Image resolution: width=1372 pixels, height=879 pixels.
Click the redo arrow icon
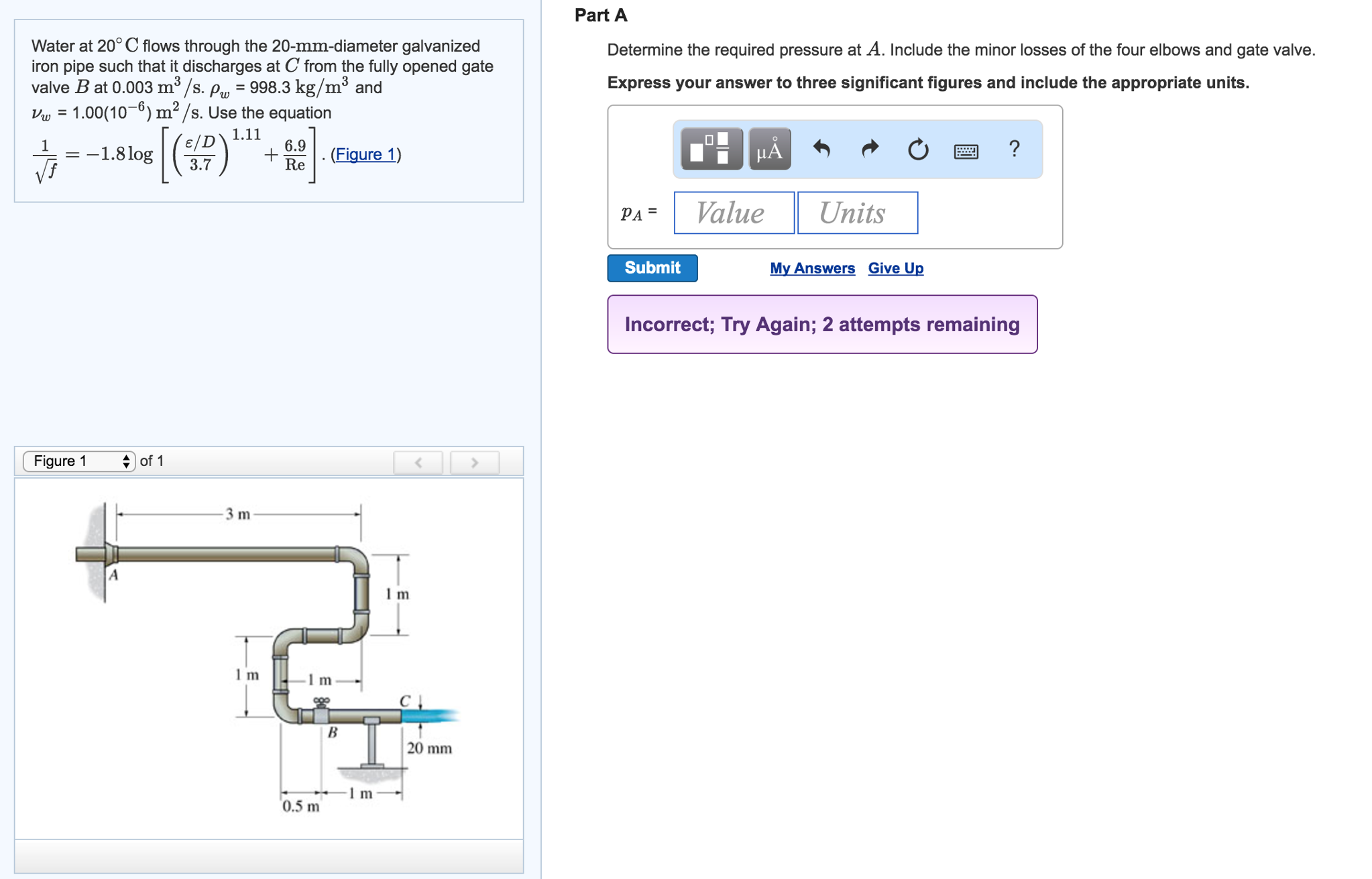[870, 148]
